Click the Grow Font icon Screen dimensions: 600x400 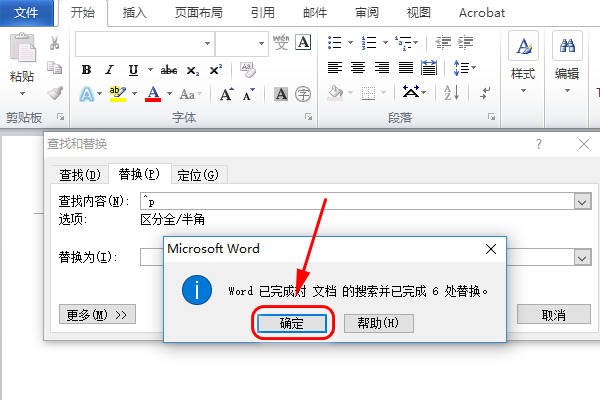tap(226, 94)
